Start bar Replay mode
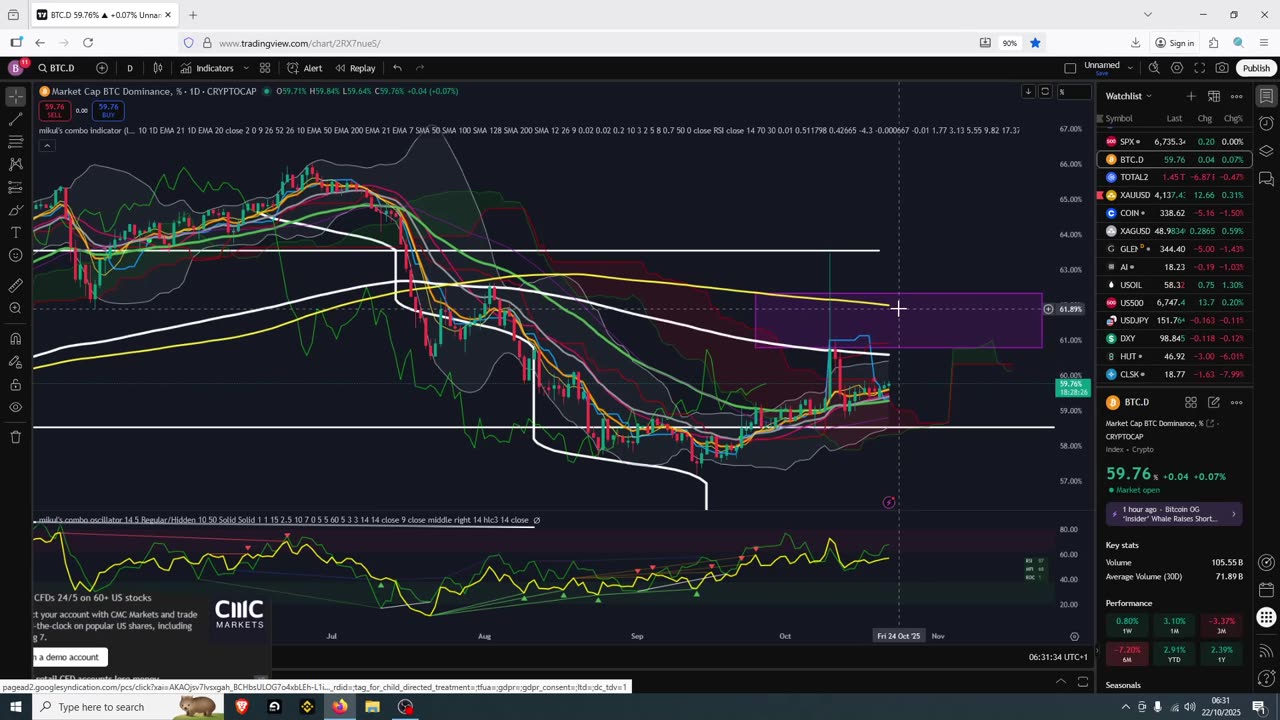The image size is (1280, 720). [355, 68]
